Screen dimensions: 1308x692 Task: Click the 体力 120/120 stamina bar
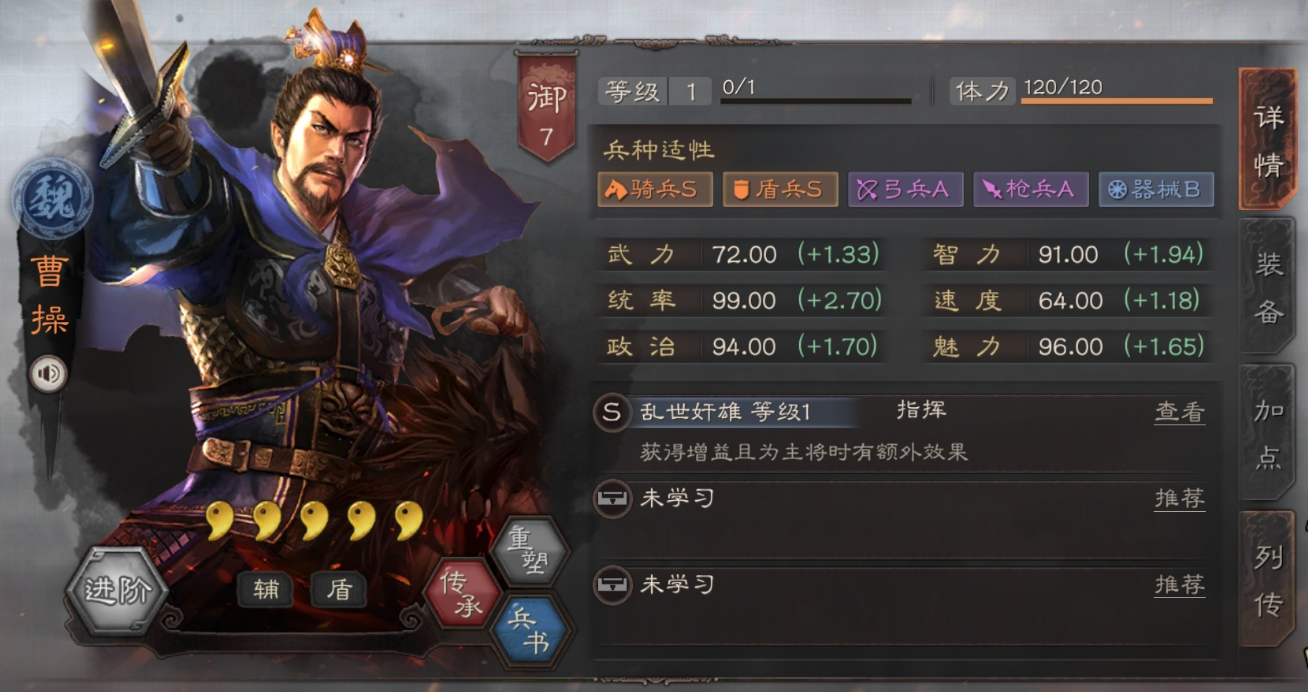(1083, 92)
